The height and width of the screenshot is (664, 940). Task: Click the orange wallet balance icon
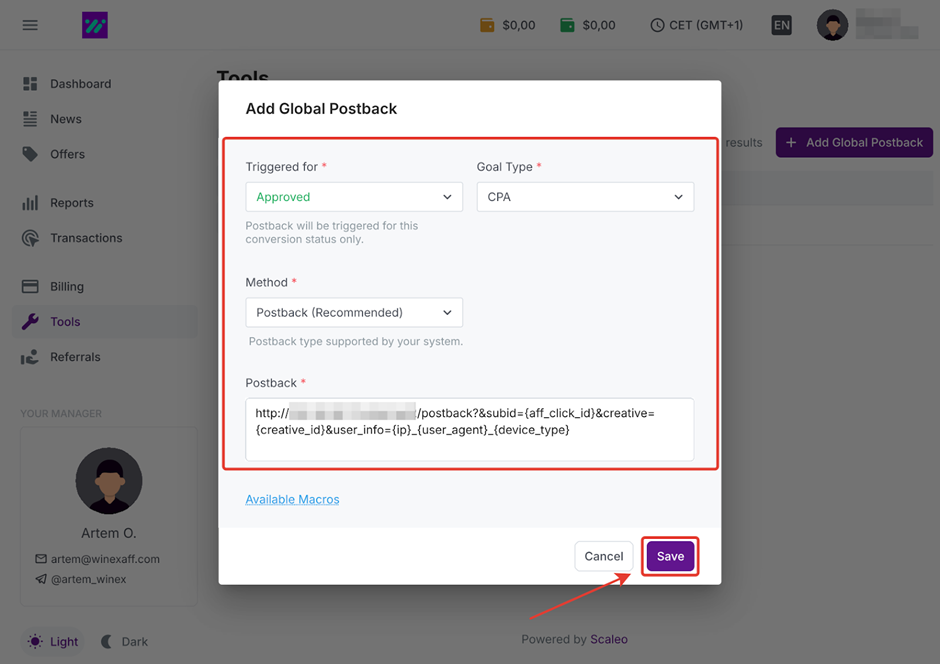(x=487, y=25)
